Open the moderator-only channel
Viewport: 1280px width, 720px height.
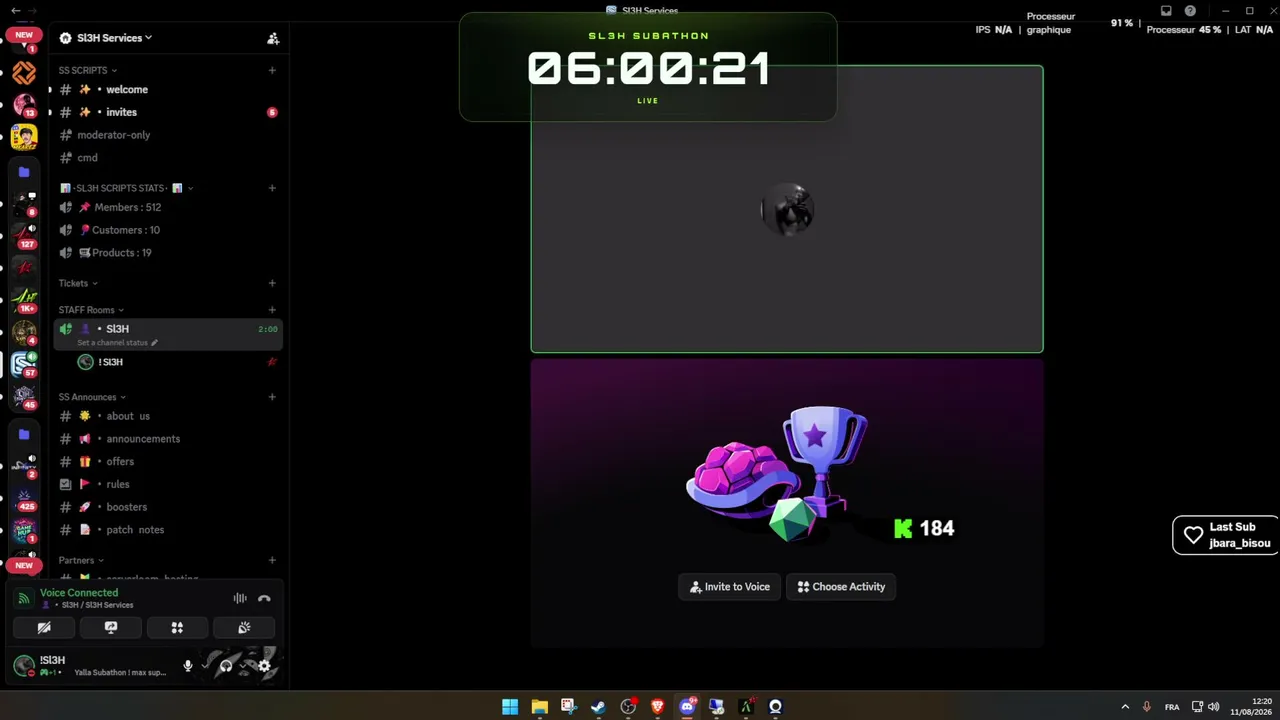[x=168, y=135]
